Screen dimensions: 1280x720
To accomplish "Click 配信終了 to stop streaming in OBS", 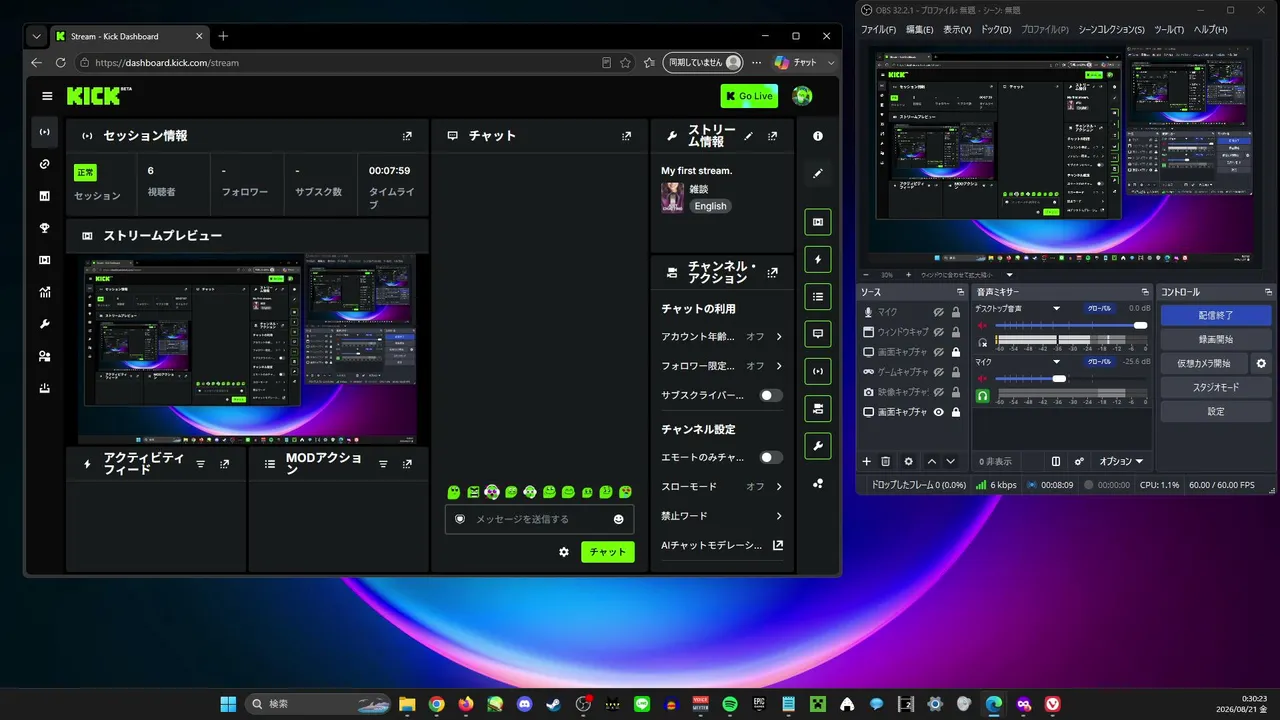I will pyautogui.click(x=1216, y=315).
